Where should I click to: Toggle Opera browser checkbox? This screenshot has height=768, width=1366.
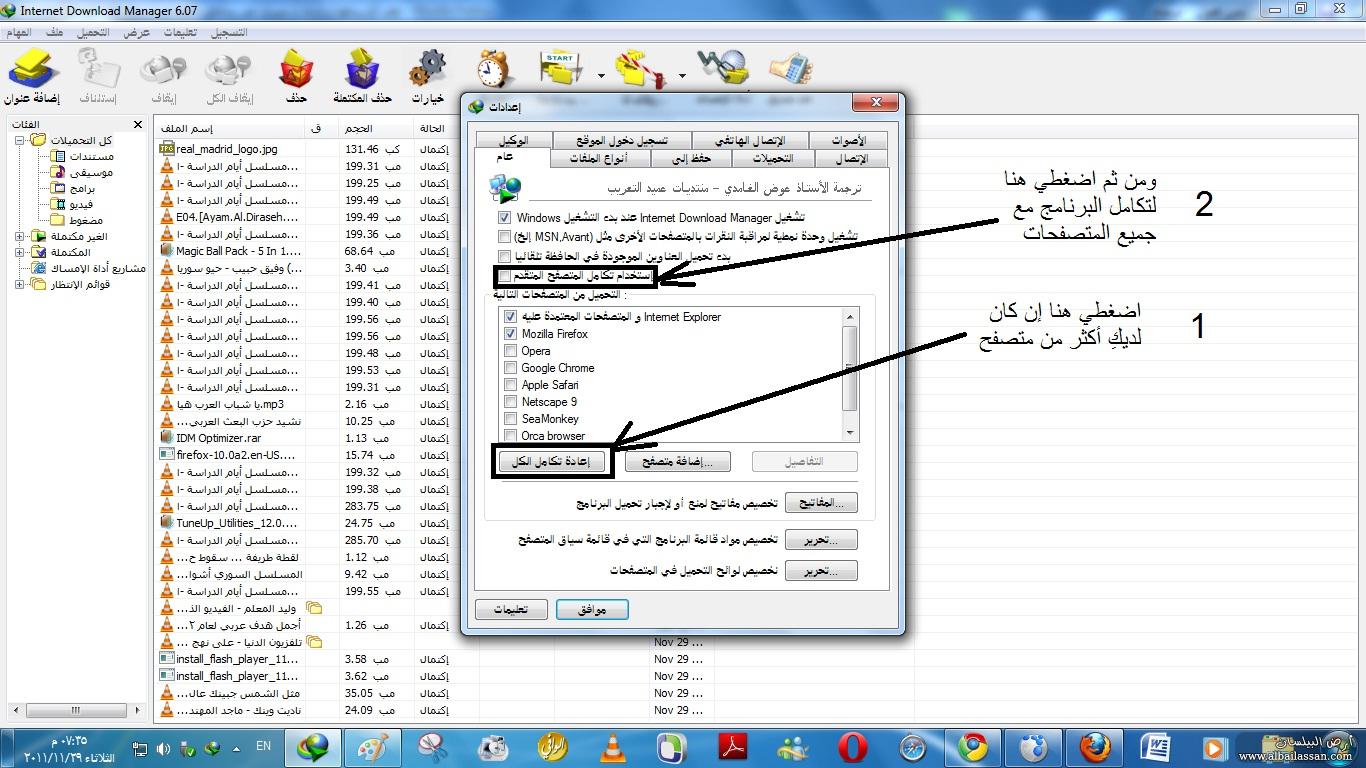pyautogui.click(x=511, y=351)
